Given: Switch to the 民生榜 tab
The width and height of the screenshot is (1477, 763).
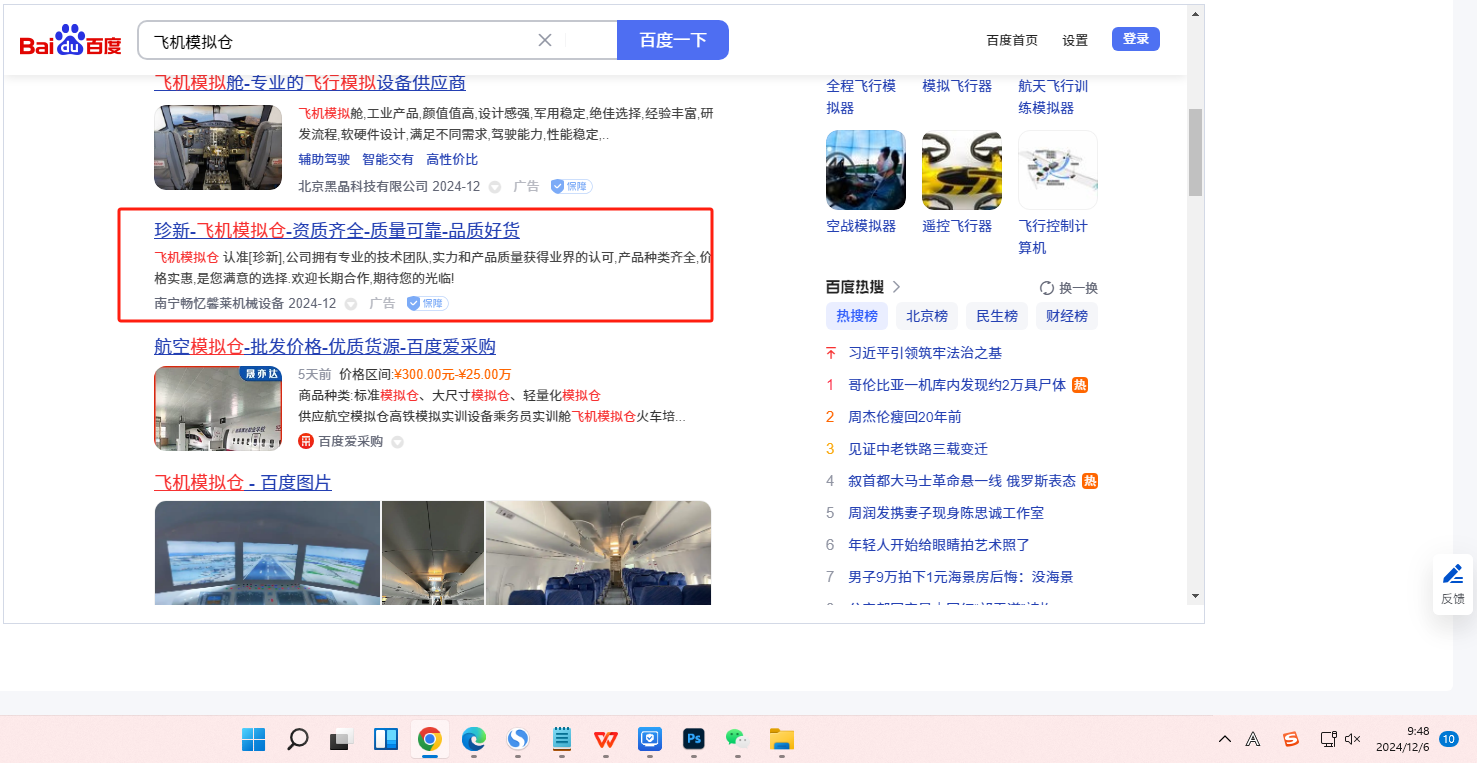Looking at the screenshot, I should coord(997,316).
